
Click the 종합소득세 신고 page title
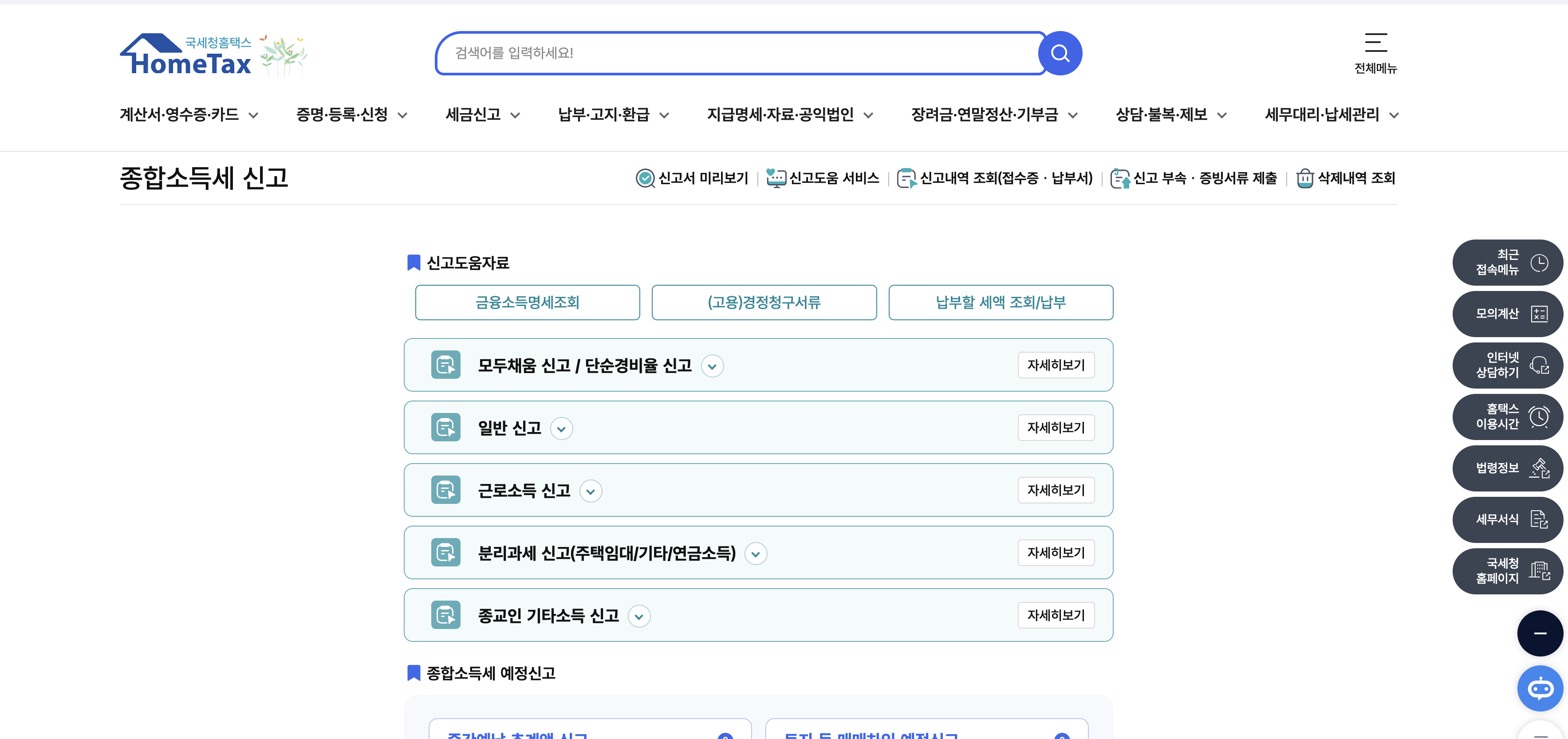pos(203,178)
